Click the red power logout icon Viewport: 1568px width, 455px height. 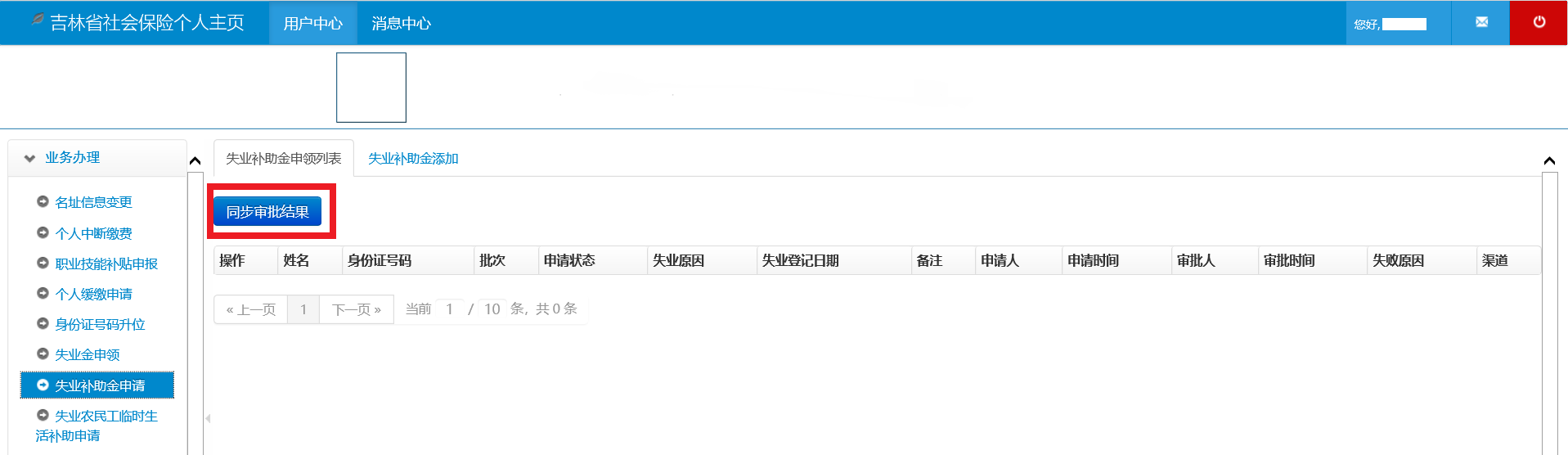[1539, 22]
